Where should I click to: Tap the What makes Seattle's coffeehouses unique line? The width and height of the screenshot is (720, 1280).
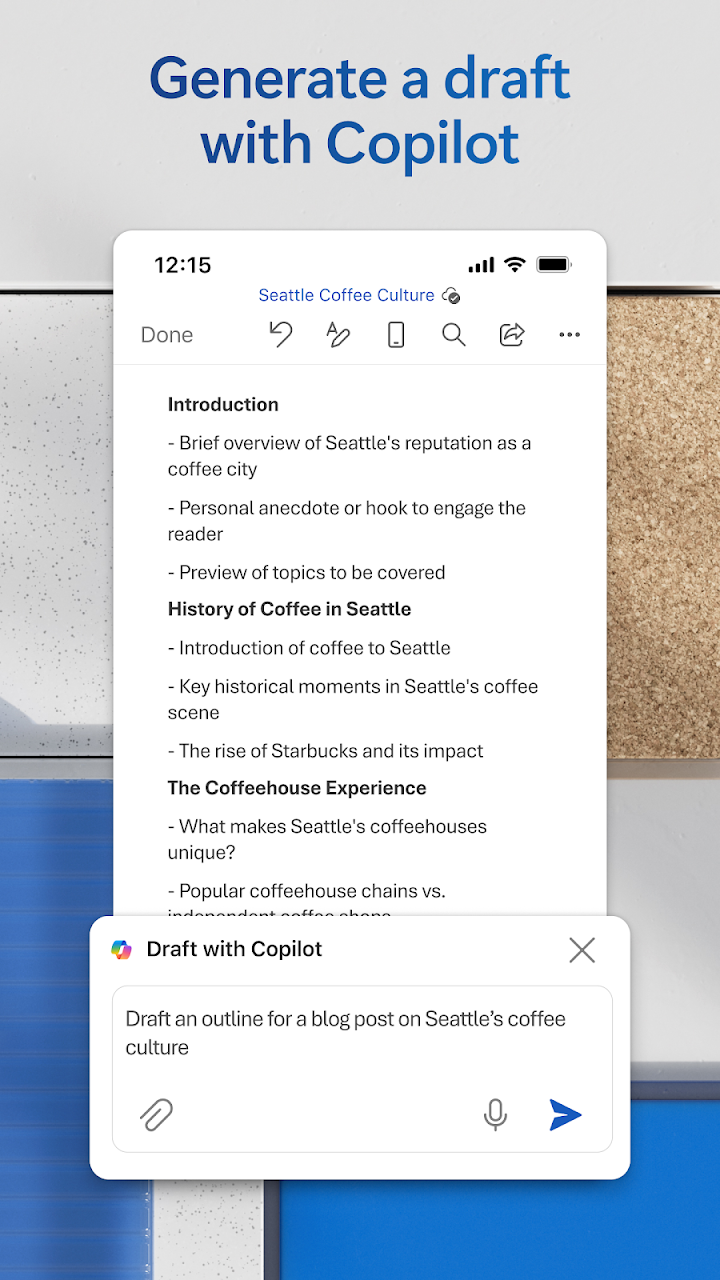click(x=327, y=839)
